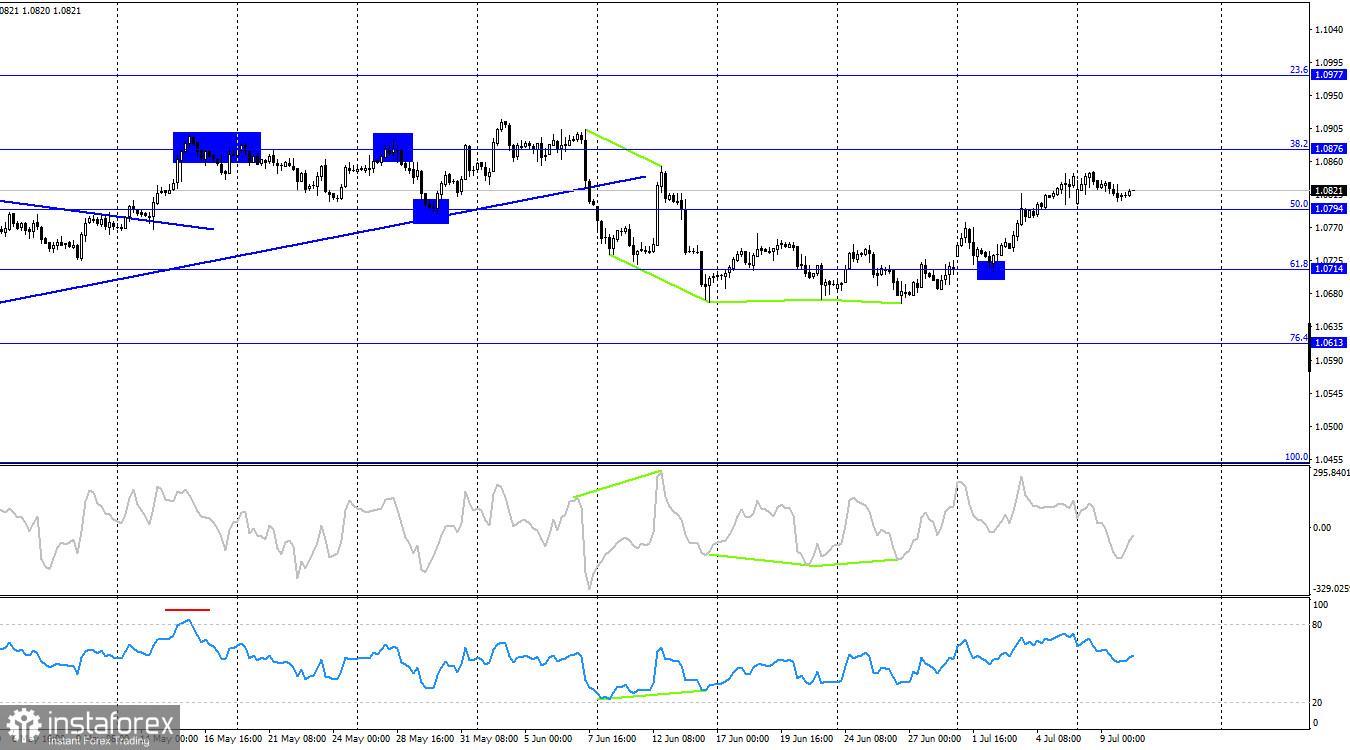Select the 50.0 Fibonacci level label
The width and height of the screenshot is (1350, 750).
click(1298, 203)
